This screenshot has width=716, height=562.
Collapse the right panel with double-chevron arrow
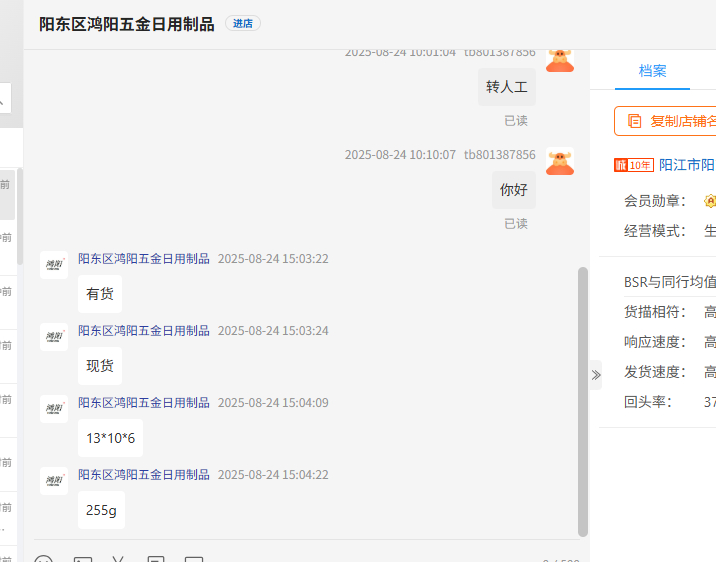tap(596, 375)
